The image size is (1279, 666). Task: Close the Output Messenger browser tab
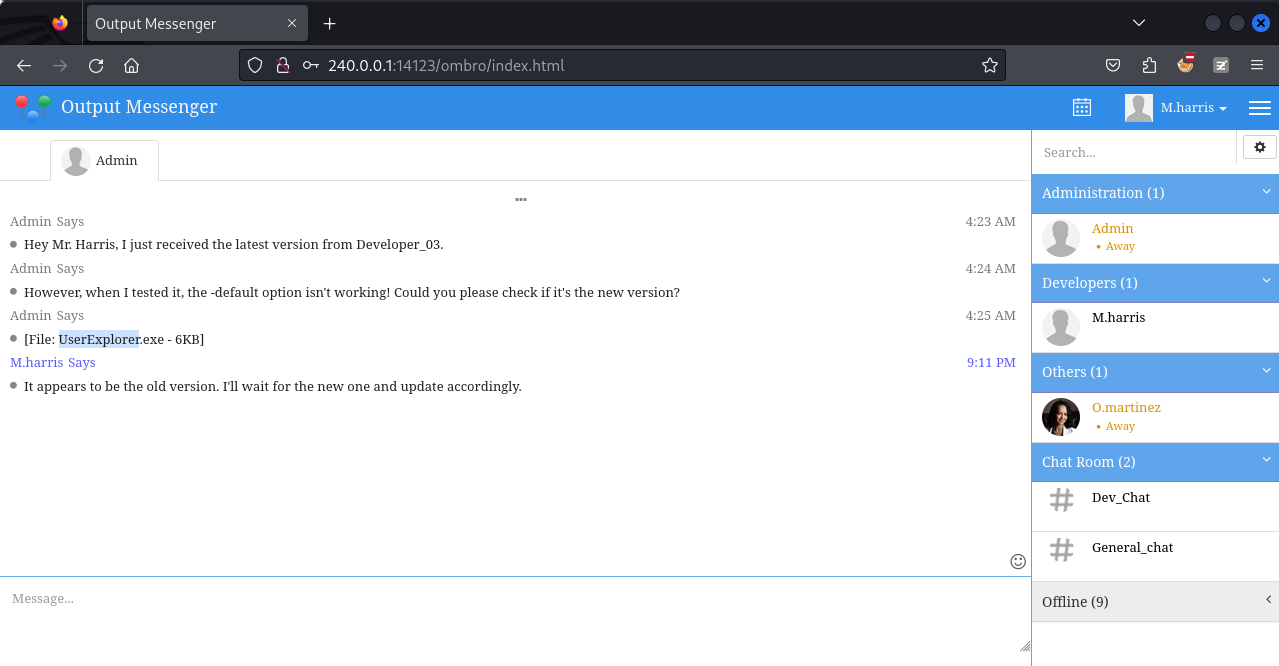pos(291,23)
